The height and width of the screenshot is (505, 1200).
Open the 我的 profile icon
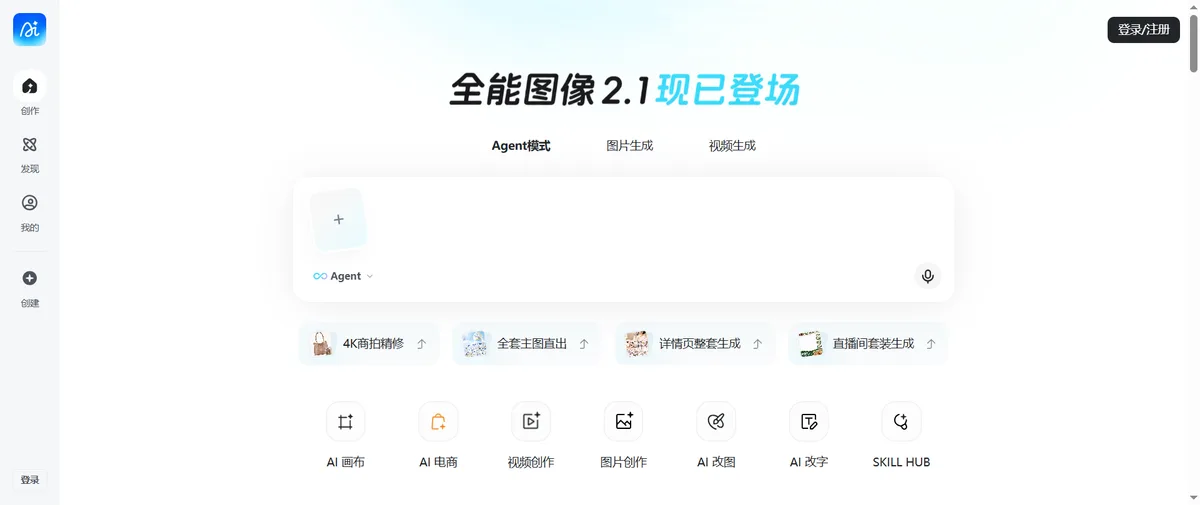30,203
